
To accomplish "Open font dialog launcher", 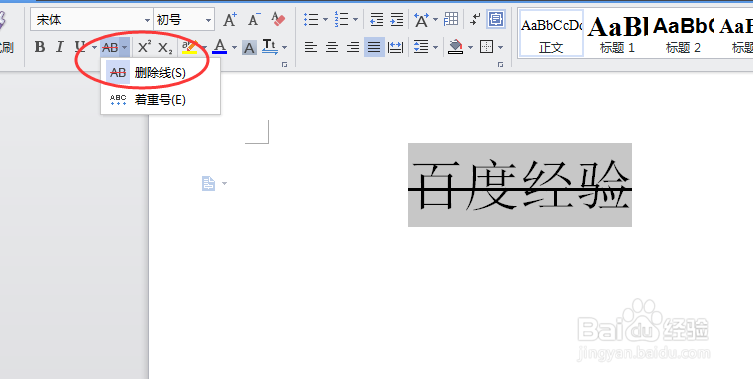I will tap(284, 64).
